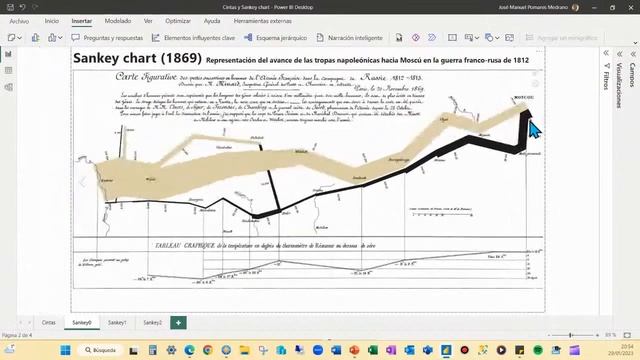Click the 89% zoom level value
This screenshot has height=360, width=640.
[611, 335]
